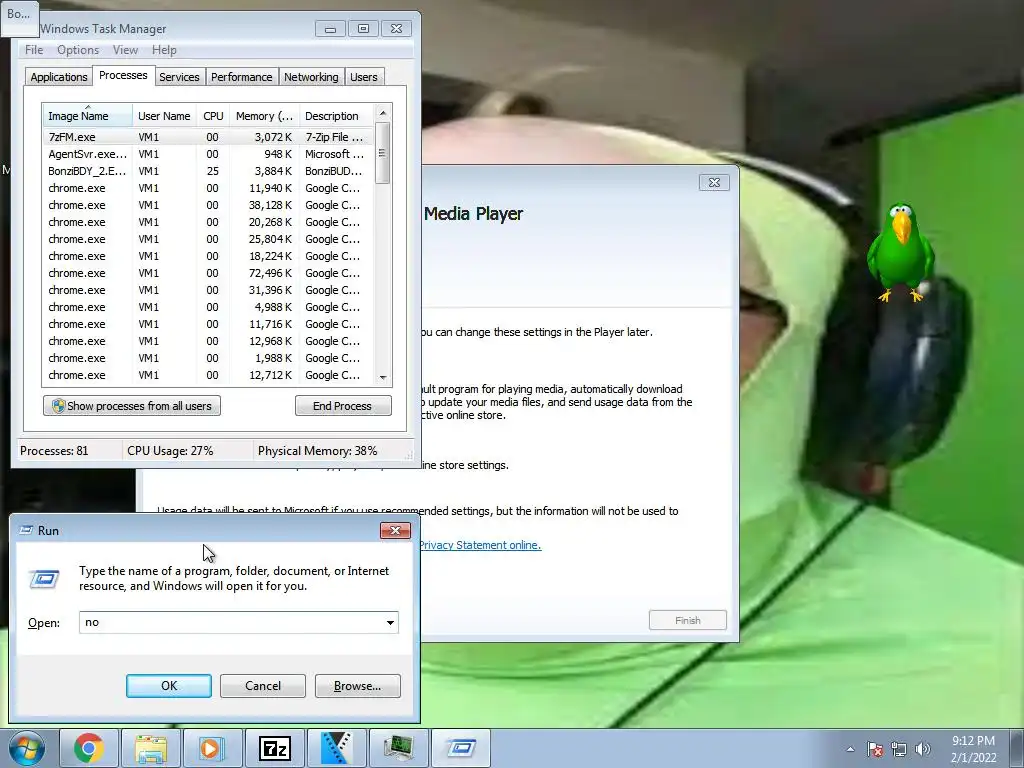This screenshot has height=768, width=1024.
Task: Close the Media Player setup window
Action: (x=714, y=183)
